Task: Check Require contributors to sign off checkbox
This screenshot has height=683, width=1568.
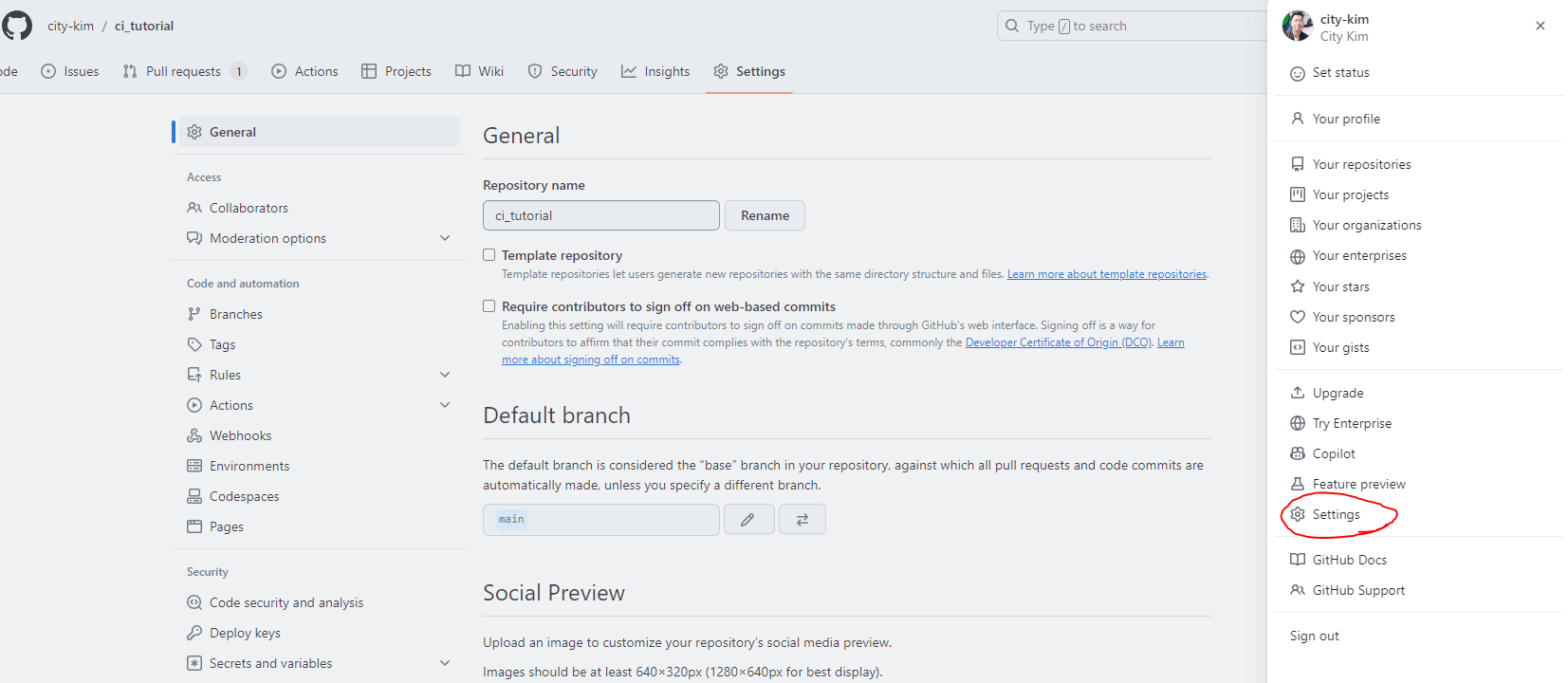Action: click(x=489, y=306)
